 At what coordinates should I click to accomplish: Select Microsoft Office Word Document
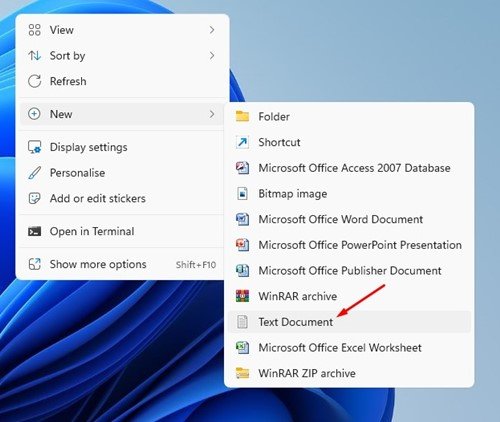[349, 219]
